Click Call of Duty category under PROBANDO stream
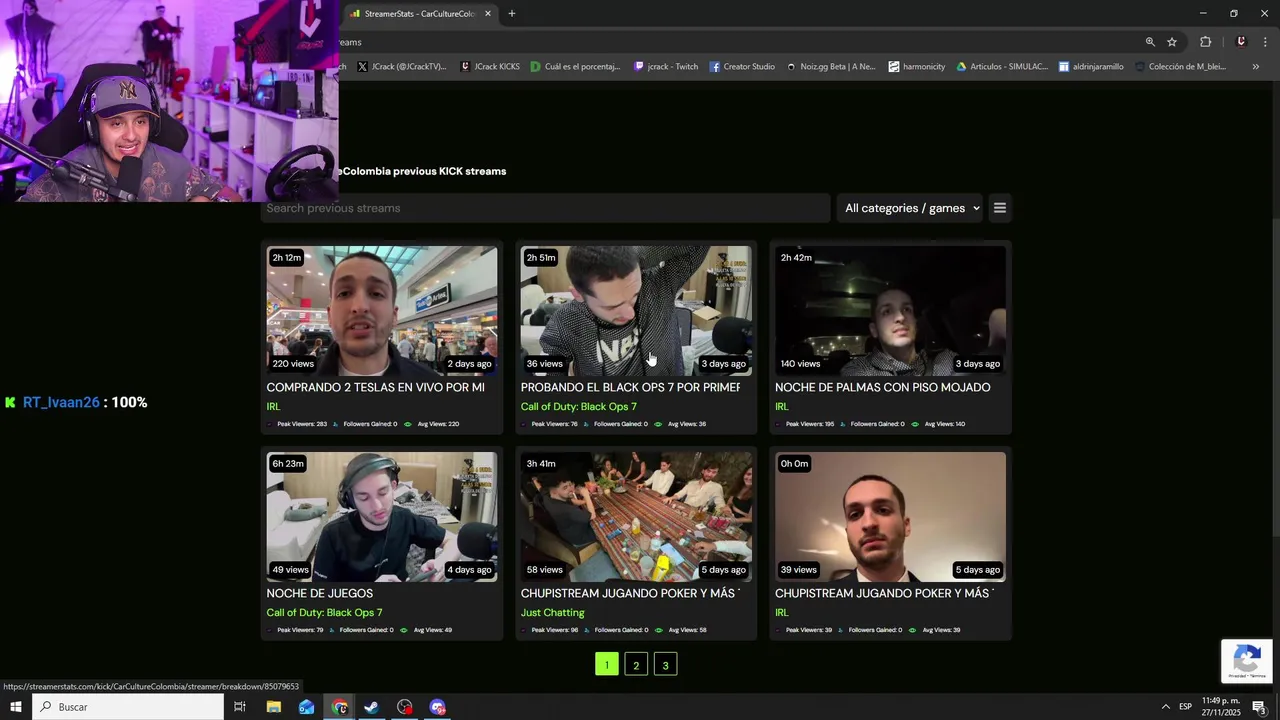The width and height of the screenshot is (1280, 720). 578,407
